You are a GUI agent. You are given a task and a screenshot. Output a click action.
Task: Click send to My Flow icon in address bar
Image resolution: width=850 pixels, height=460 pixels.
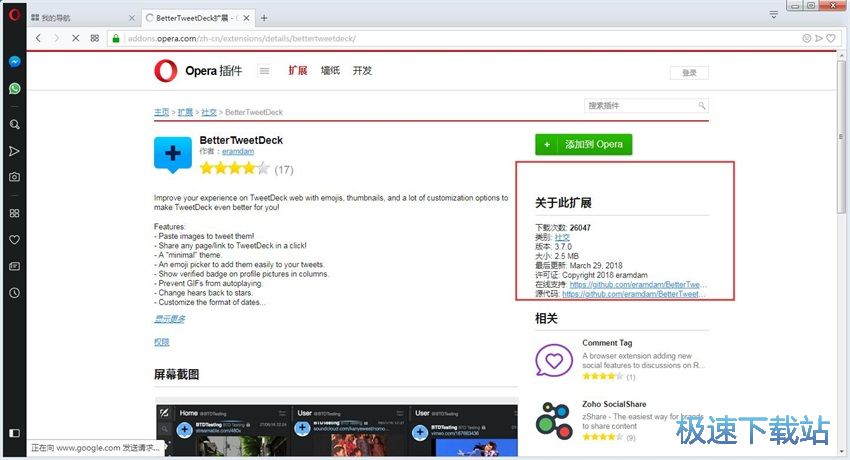coord(819,38)
